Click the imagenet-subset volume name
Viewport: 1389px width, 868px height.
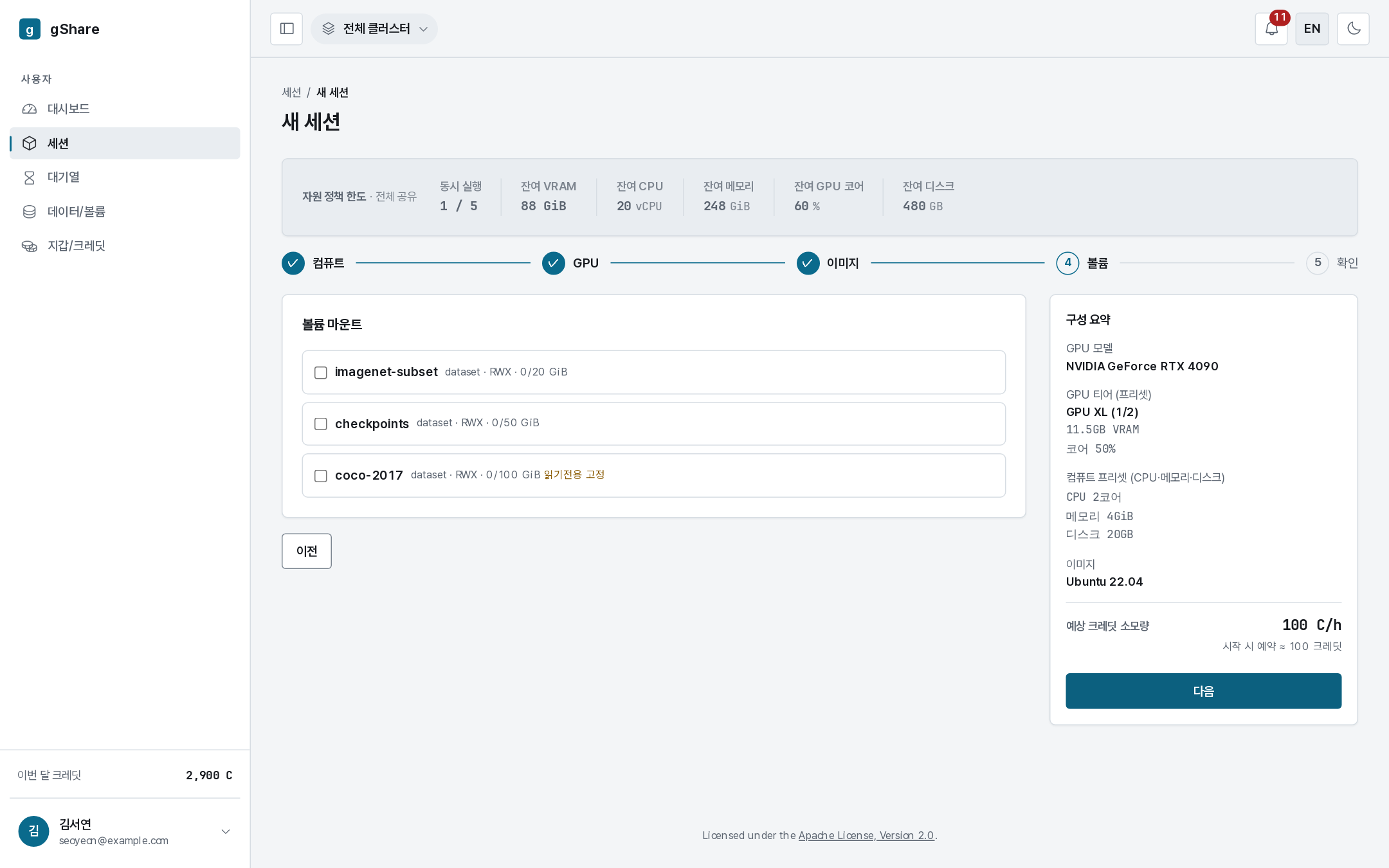(386, 372)
